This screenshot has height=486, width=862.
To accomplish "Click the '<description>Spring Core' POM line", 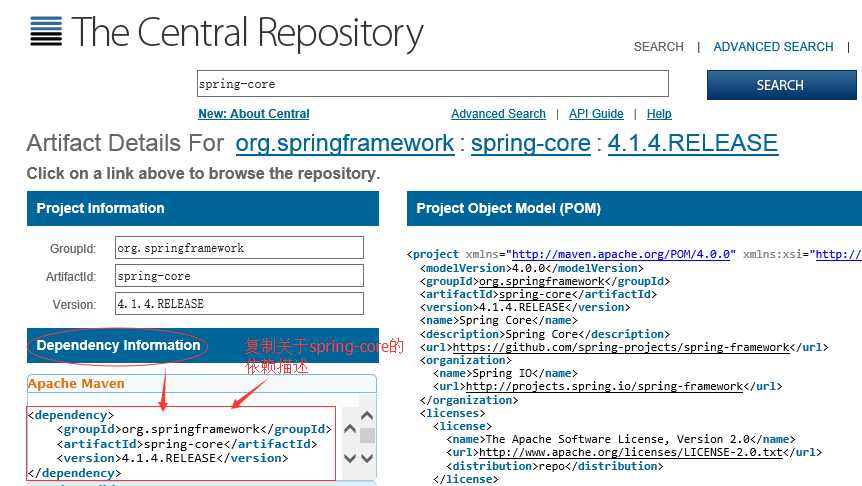I will 545,334.
